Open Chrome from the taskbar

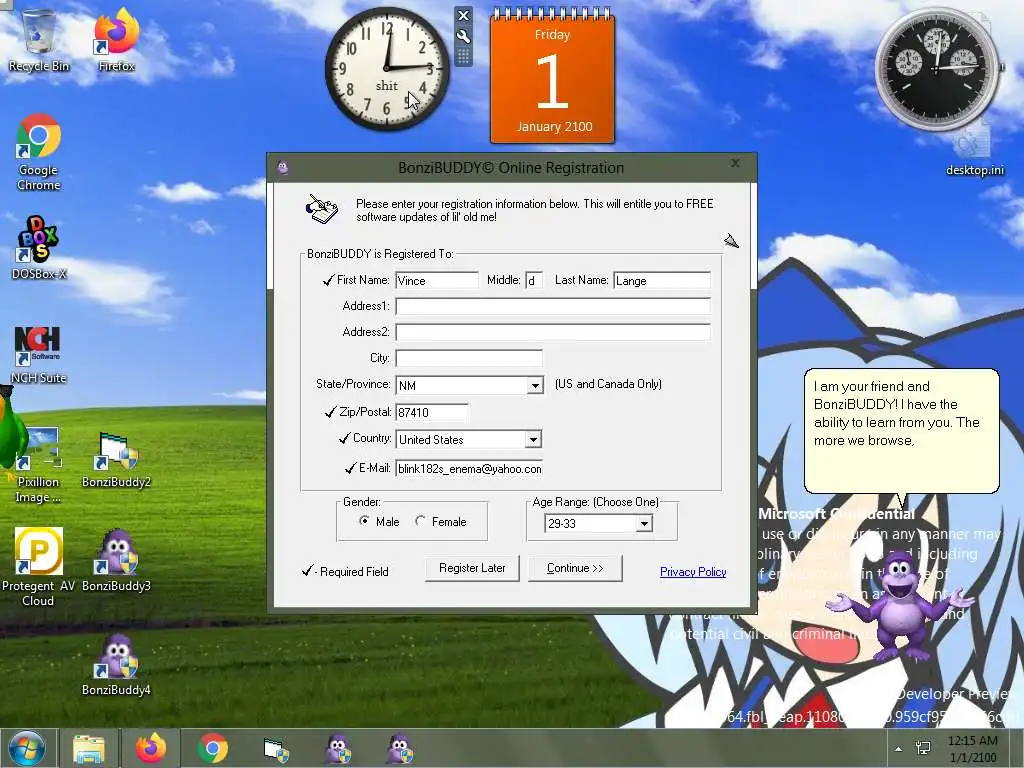(213, 748)
